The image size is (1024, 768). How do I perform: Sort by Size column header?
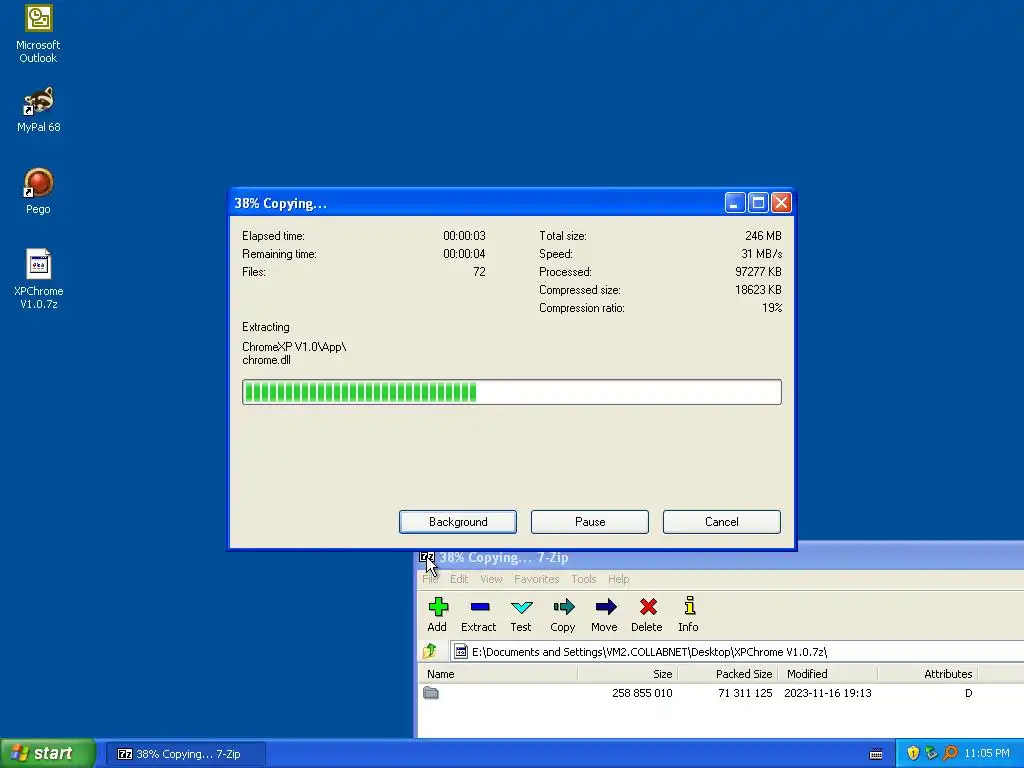628,674
